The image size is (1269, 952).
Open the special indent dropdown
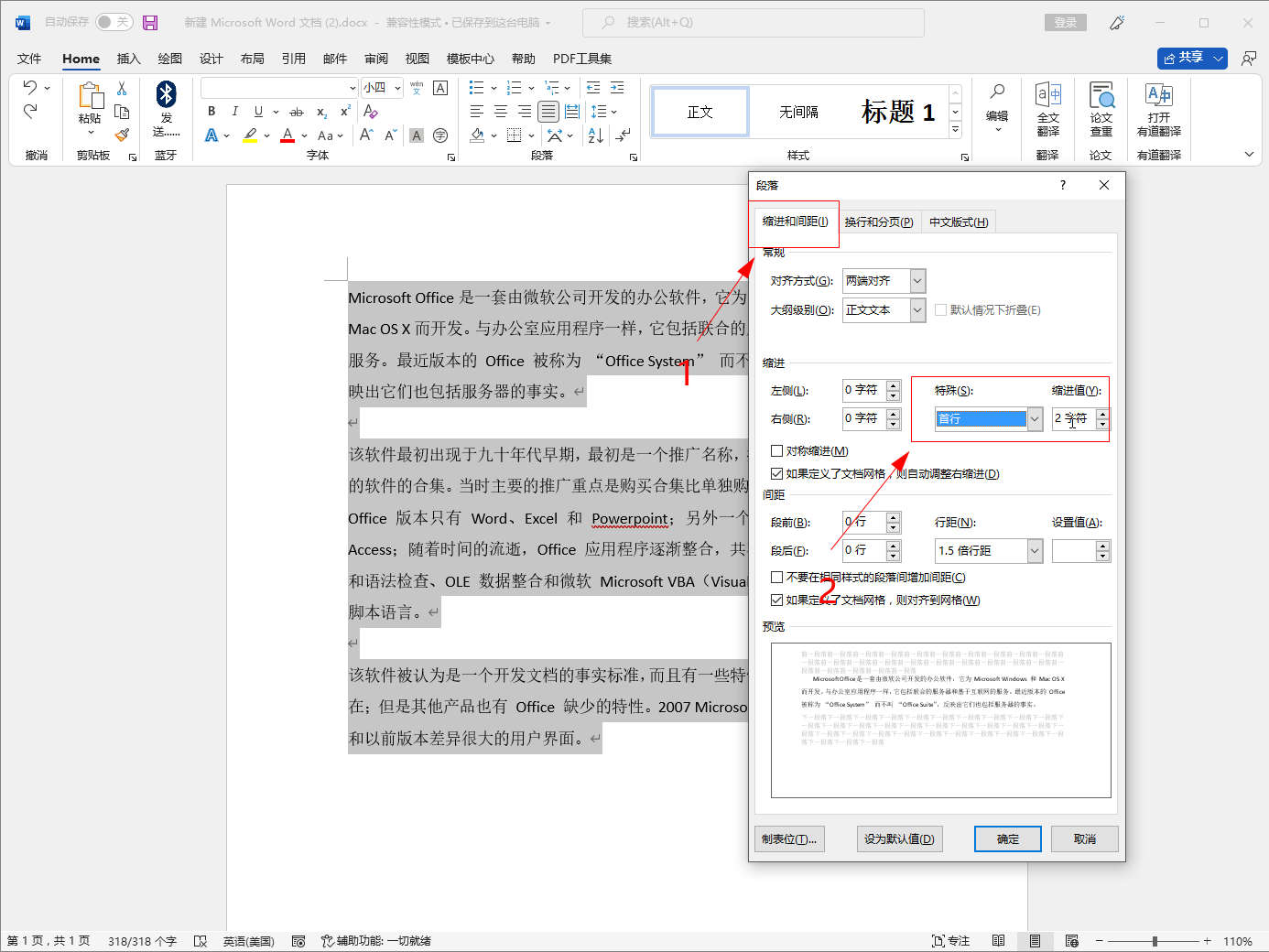pyautogui.click(x=1035, y=418)
